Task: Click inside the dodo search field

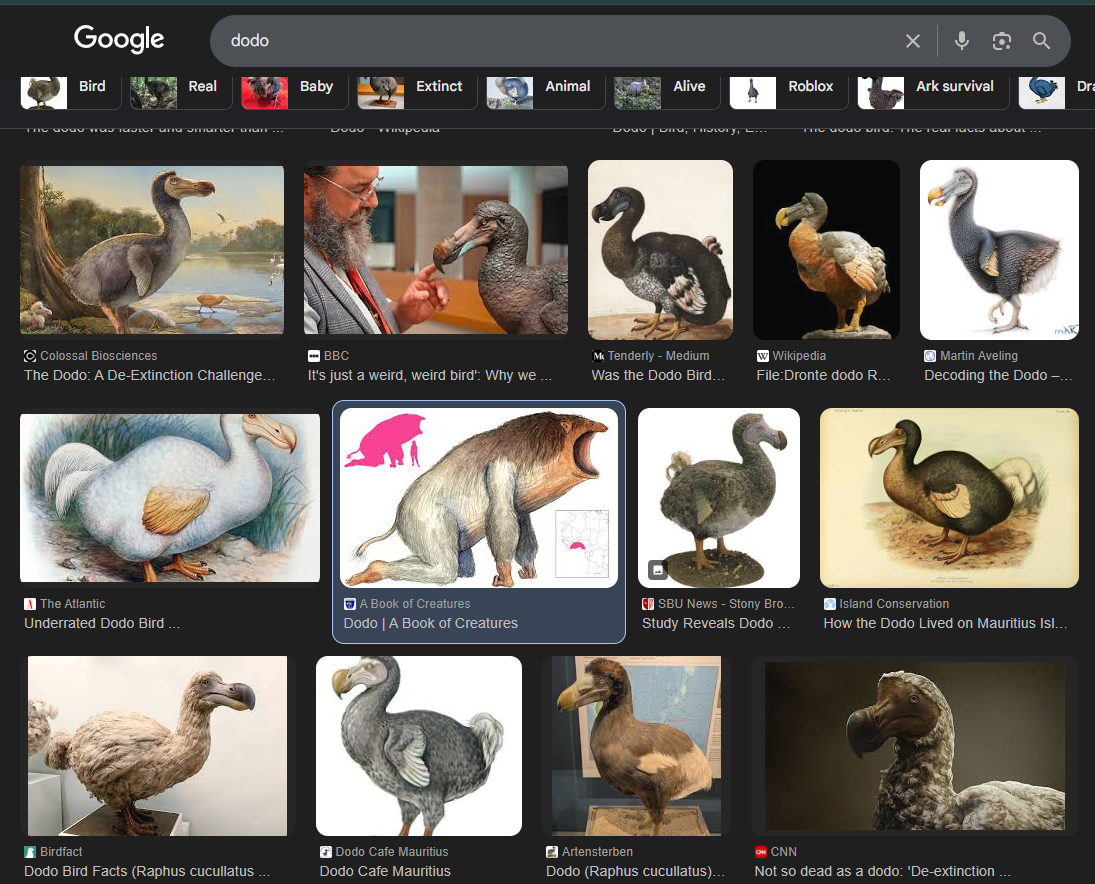Action: [550, 41]
